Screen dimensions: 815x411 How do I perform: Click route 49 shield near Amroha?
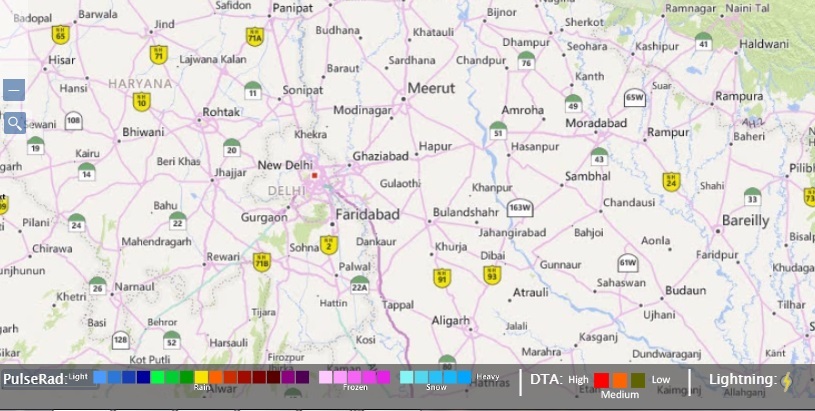pyautogui.click(x=573, y=103)
